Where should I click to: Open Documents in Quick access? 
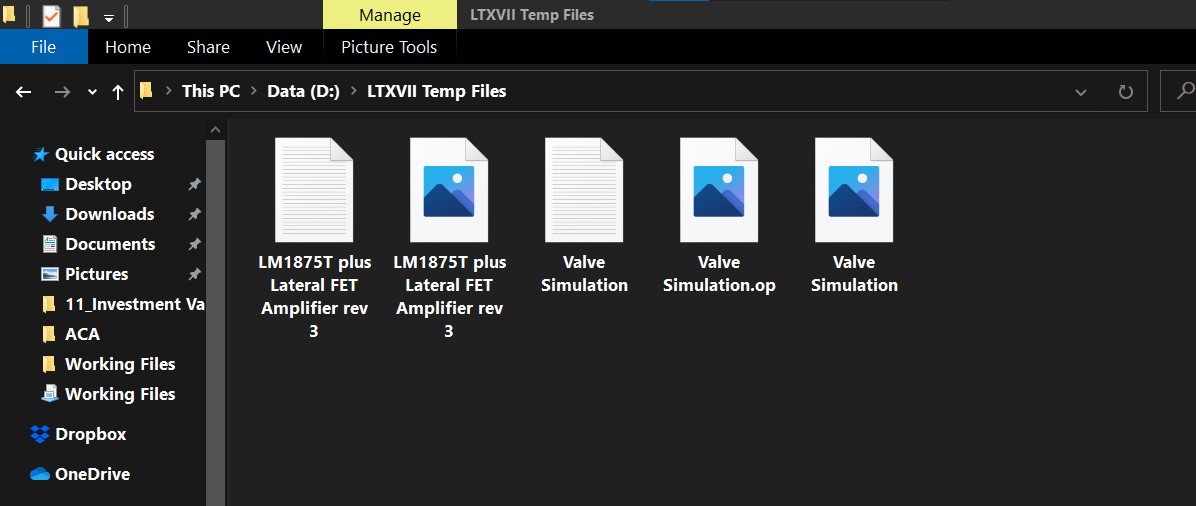[111, 244]
